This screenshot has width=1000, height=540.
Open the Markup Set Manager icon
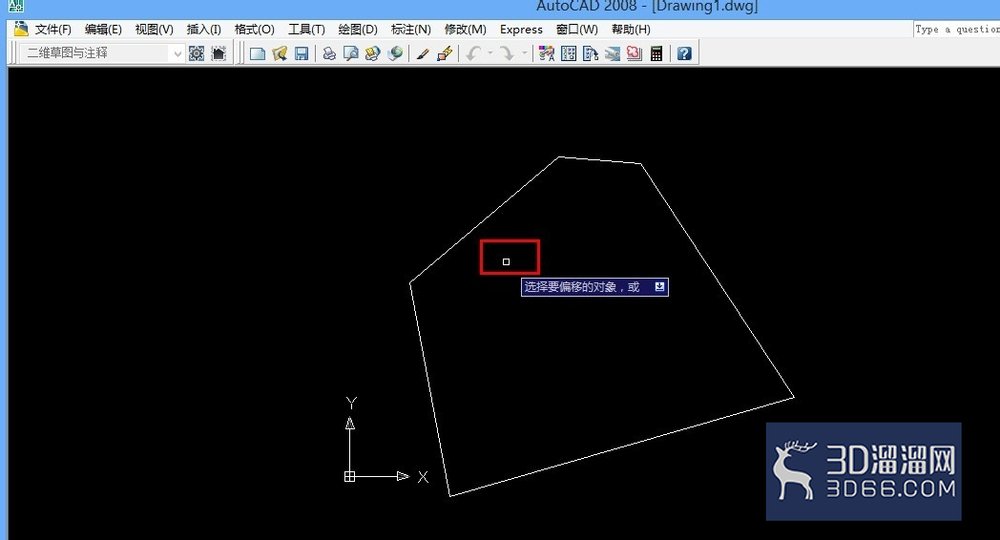[634, 54]
